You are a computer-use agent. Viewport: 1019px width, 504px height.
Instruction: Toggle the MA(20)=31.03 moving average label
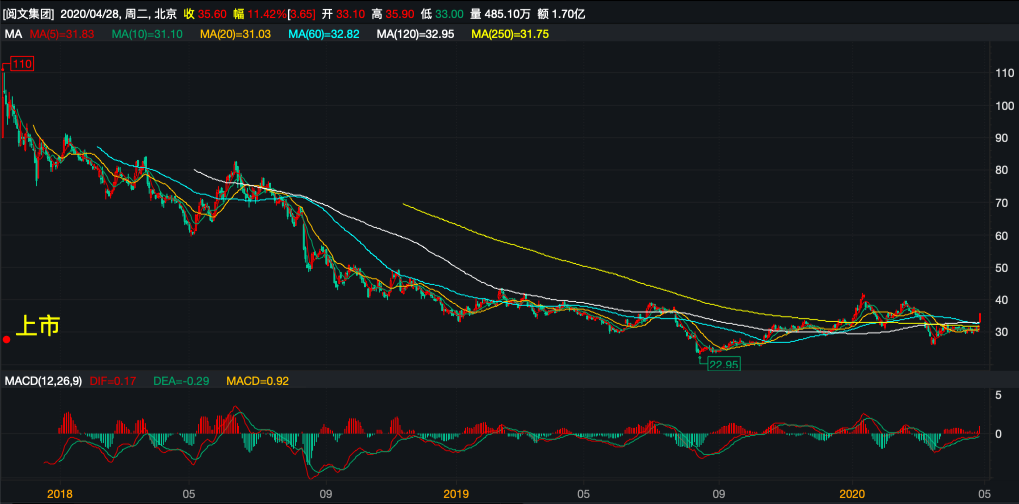(236, 34)
